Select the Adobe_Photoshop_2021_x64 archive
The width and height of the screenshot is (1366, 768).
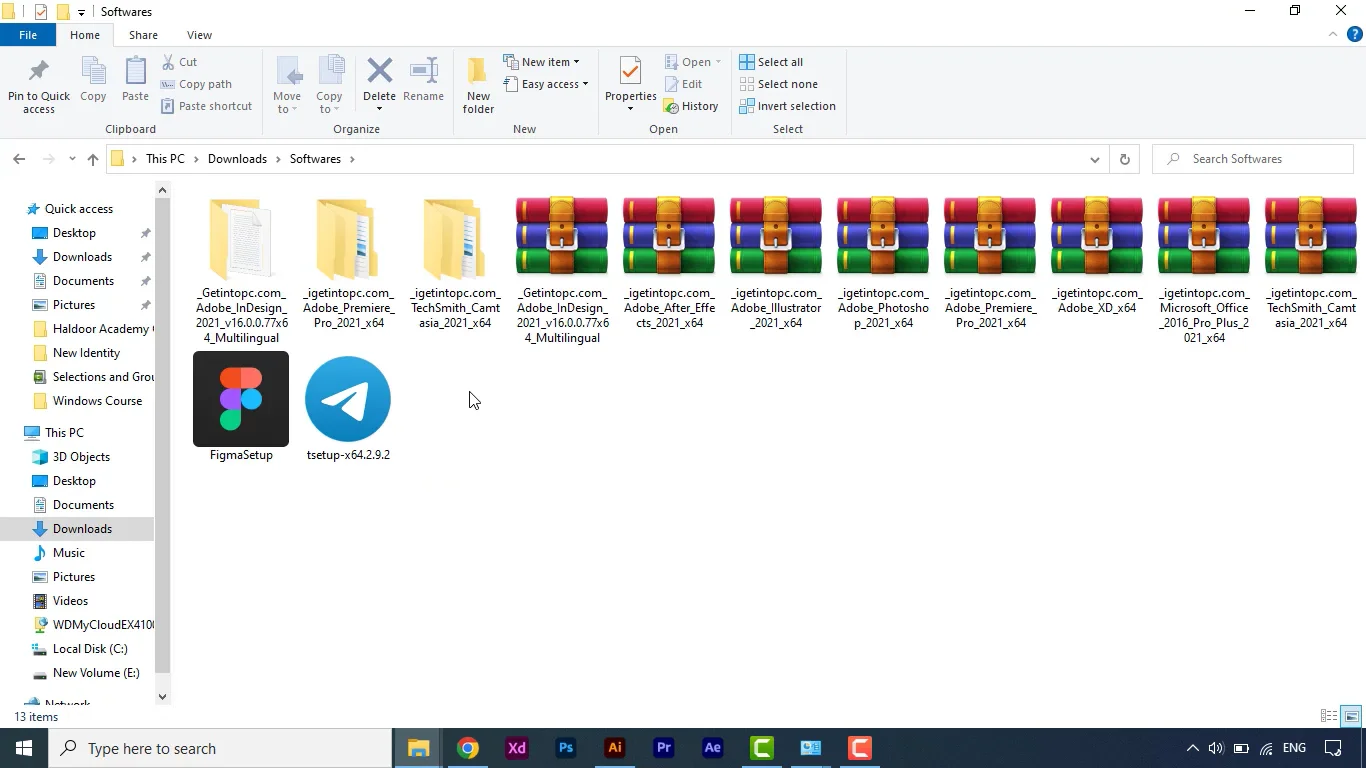(x=883, y=263)
